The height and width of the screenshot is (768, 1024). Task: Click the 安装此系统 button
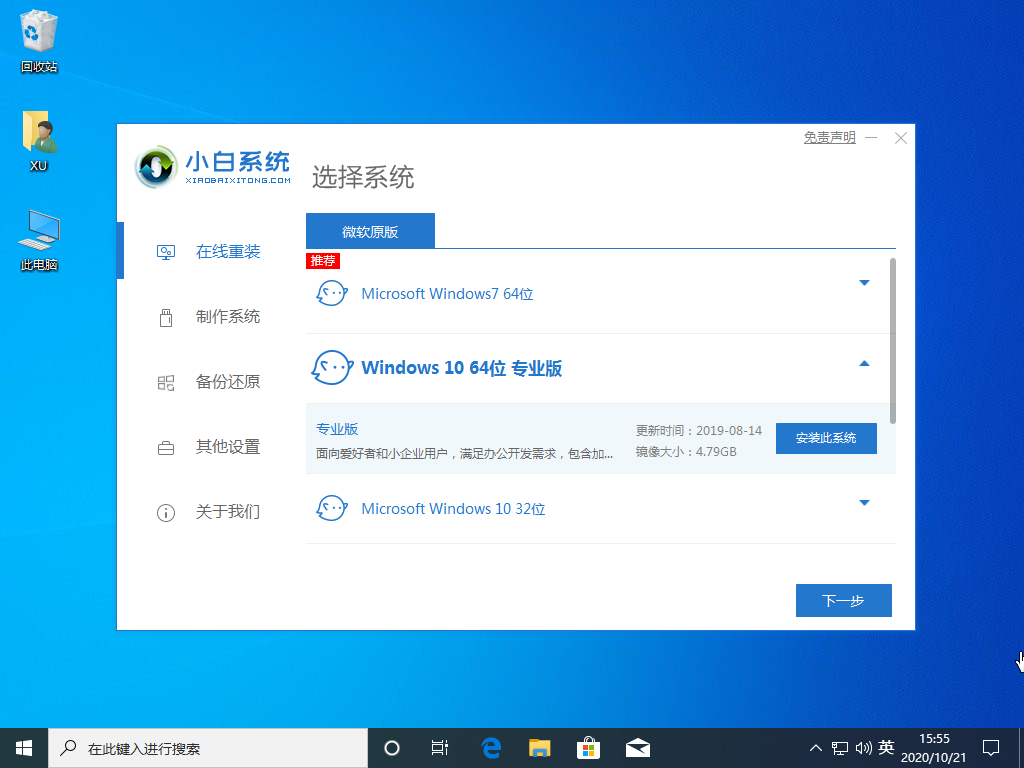pyautogui.click(x=826, y=438)
